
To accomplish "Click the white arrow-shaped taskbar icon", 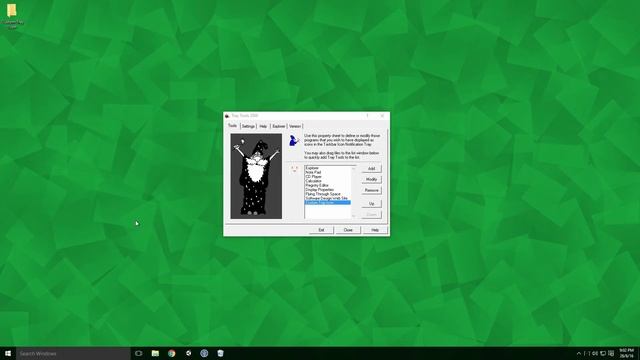I will pyautogui.click(x=188, y=353).
